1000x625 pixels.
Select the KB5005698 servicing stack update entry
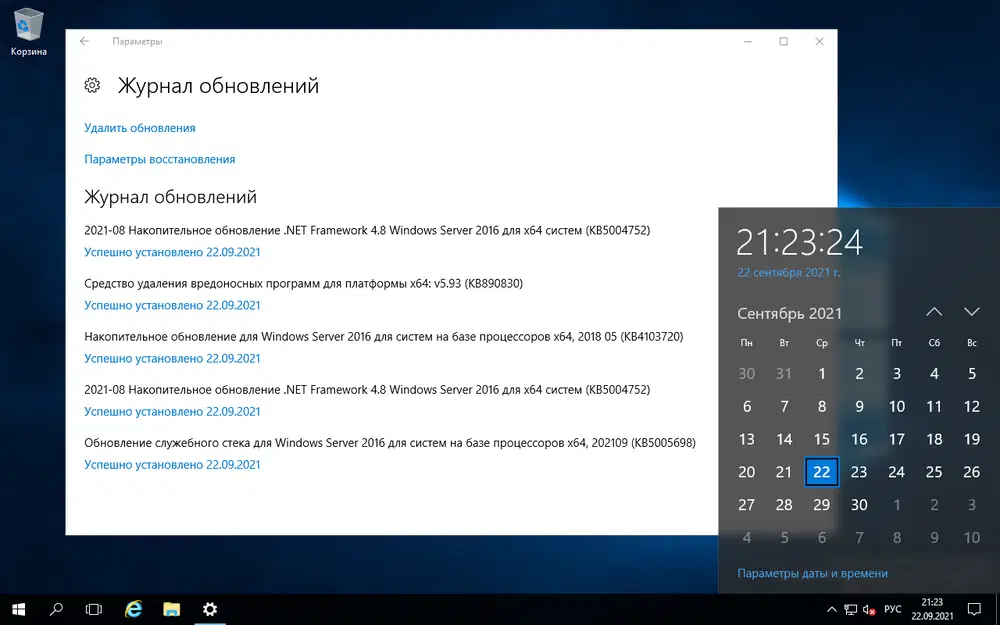pos(390,443)
